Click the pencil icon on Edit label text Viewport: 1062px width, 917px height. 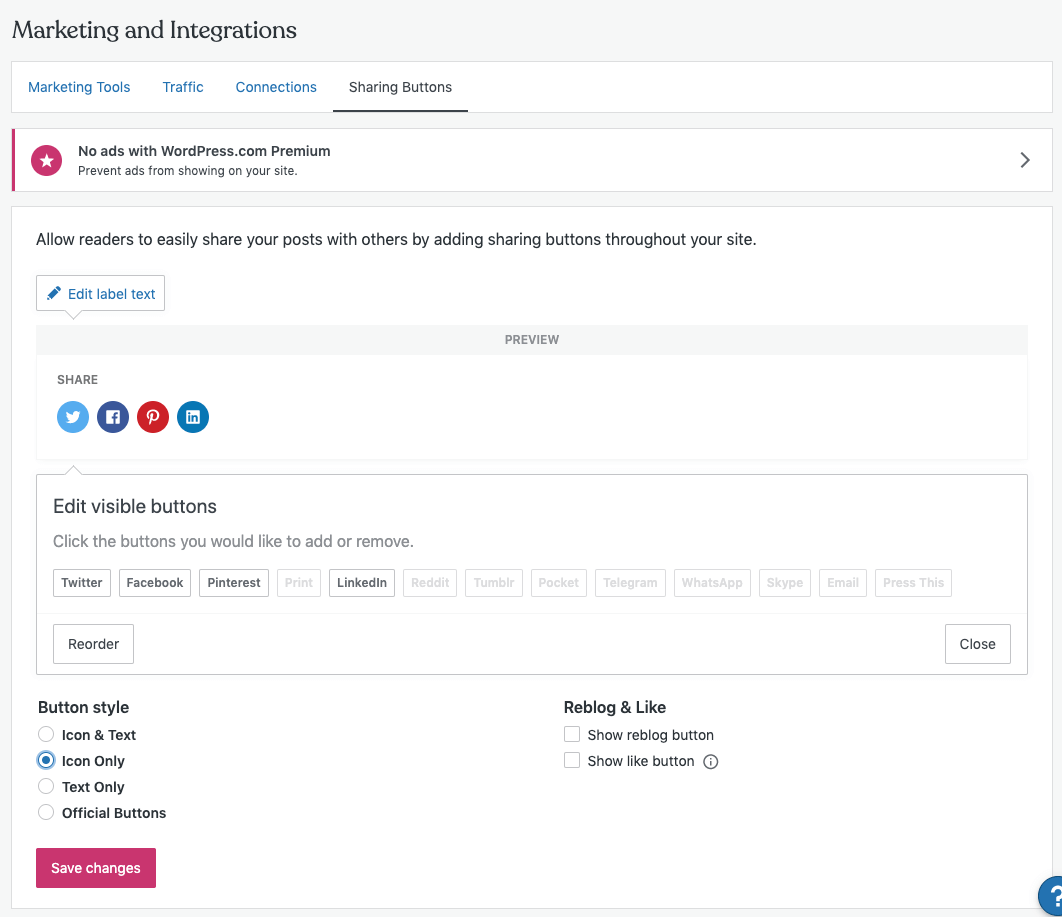54,294
